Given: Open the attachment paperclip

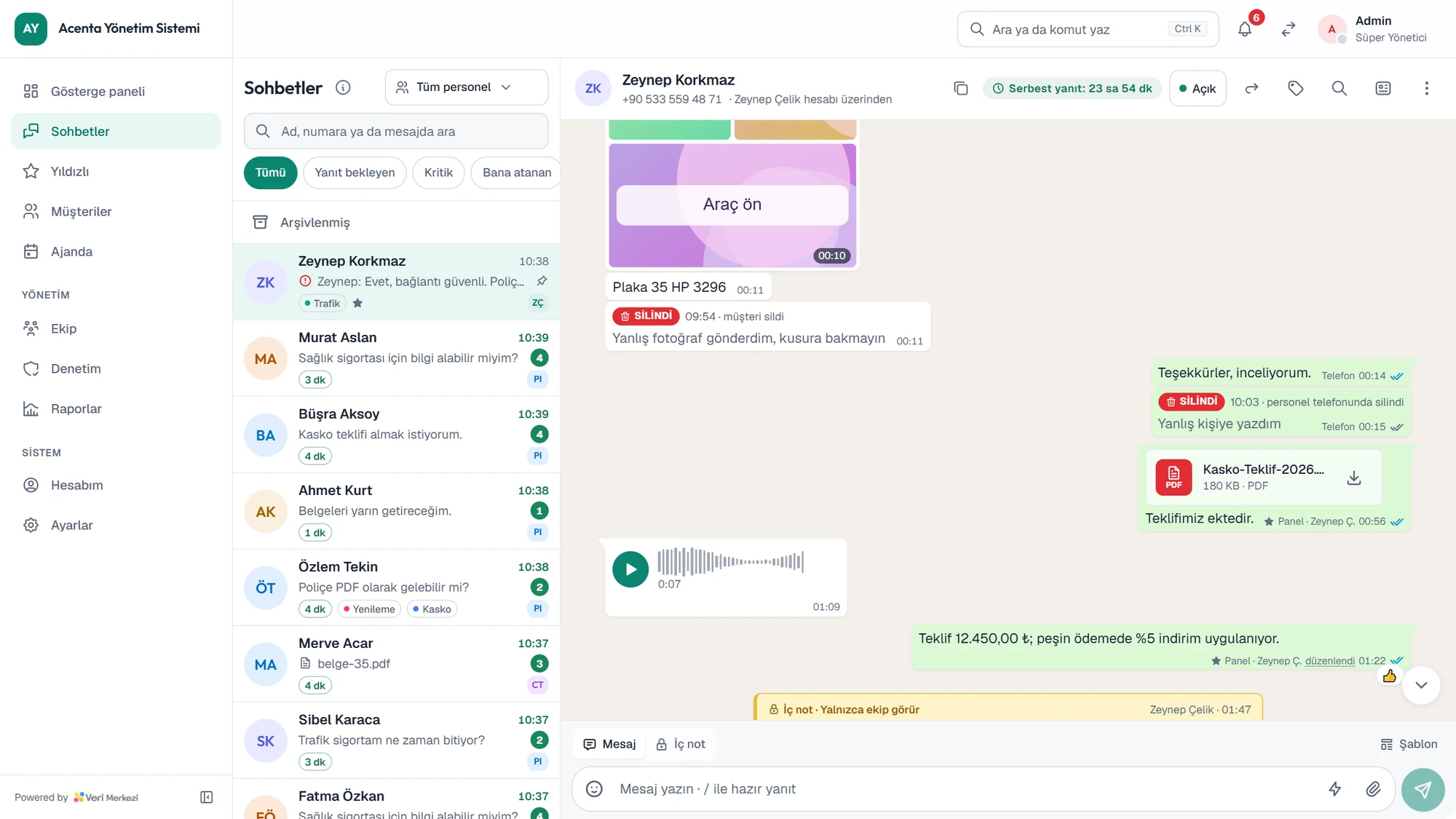Looking at the screenshot, I should [1373, 789].
